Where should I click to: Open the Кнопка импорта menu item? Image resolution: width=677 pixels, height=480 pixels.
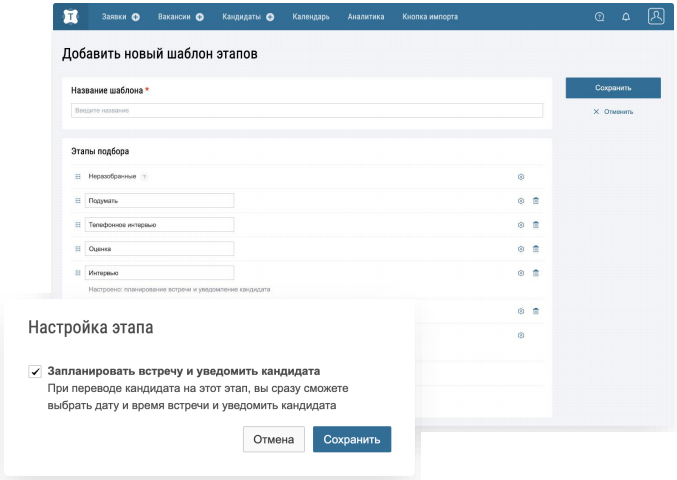(x=430, y=17)
